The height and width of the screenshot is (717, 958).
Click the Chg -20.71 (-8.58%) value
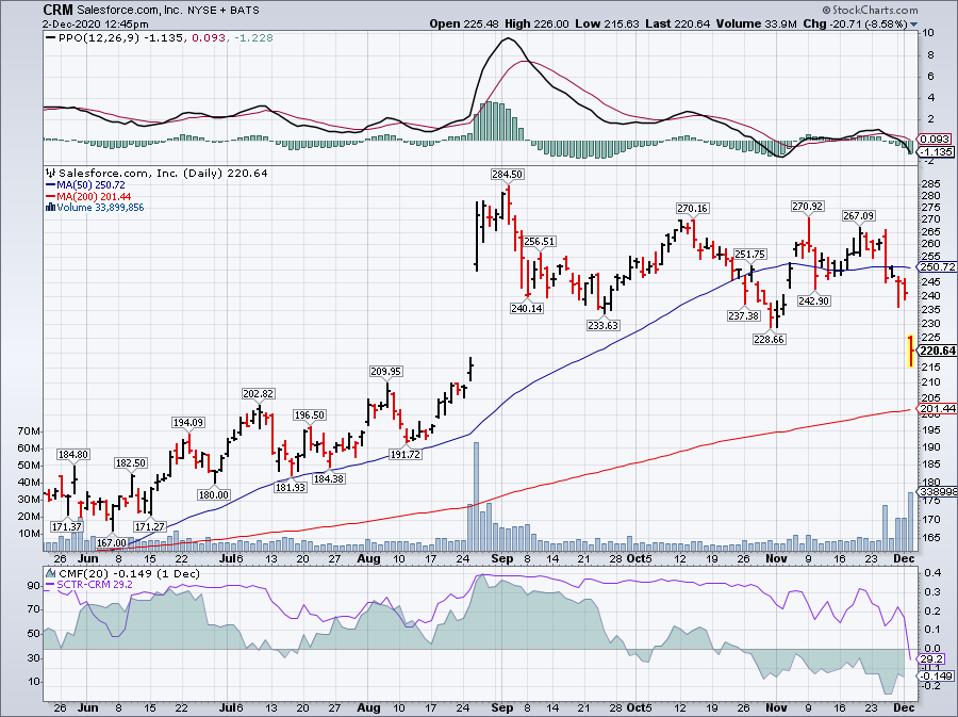(x=855, y=24)
